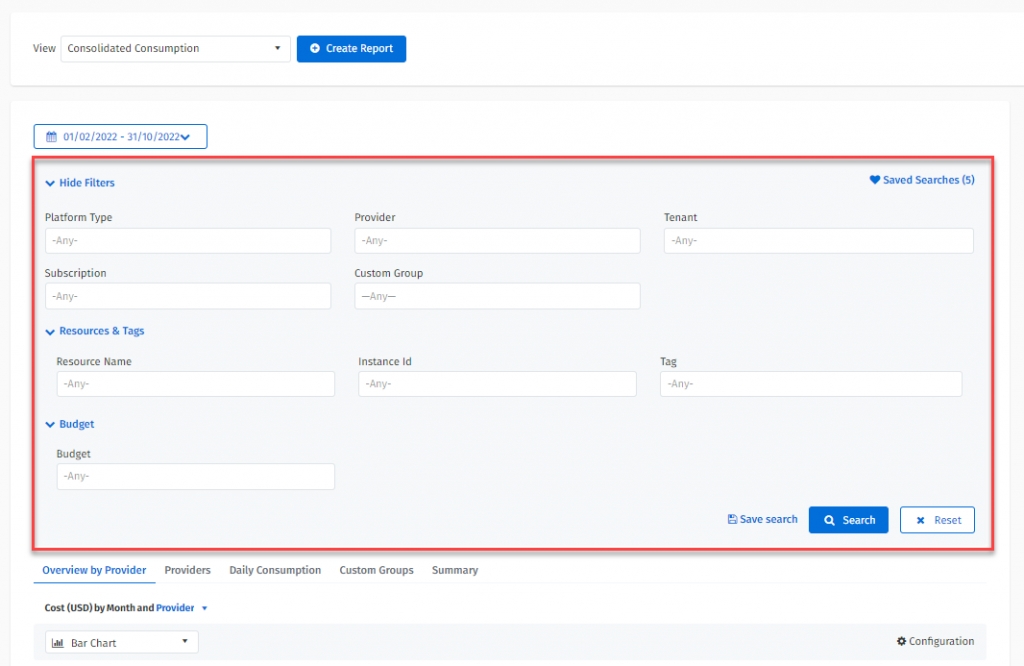This screenshot has height=666, width=1024.
Task: Click the Saved Searches heart icon
Action: coord(875,180)
